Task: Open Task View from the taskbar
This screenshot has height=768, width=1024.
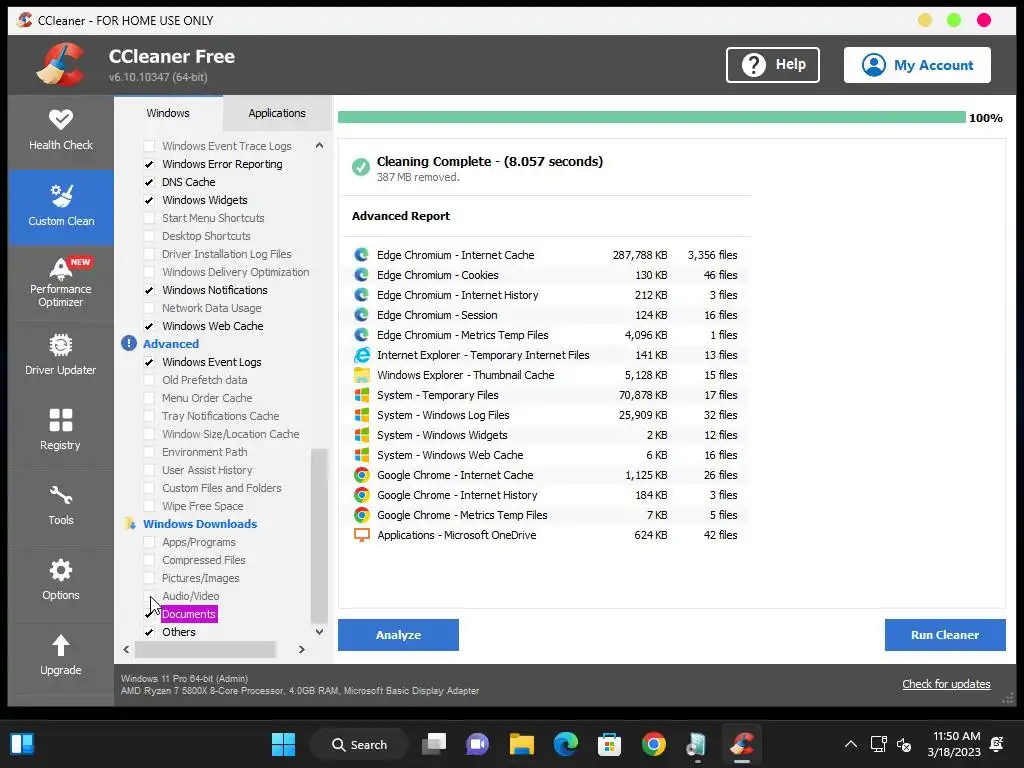Action: click(x=434, y=744)
